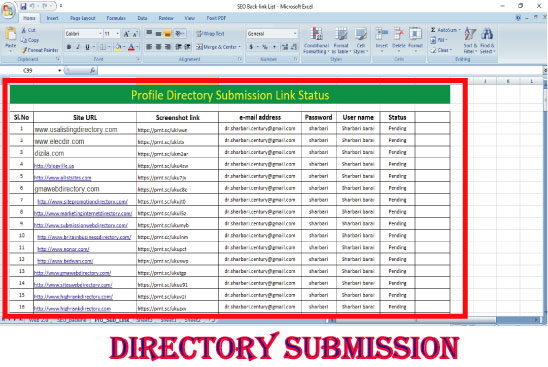Open the sitepromotiondirectory.com link
Screen dimensions: 548x367
(x=82, y=201)
